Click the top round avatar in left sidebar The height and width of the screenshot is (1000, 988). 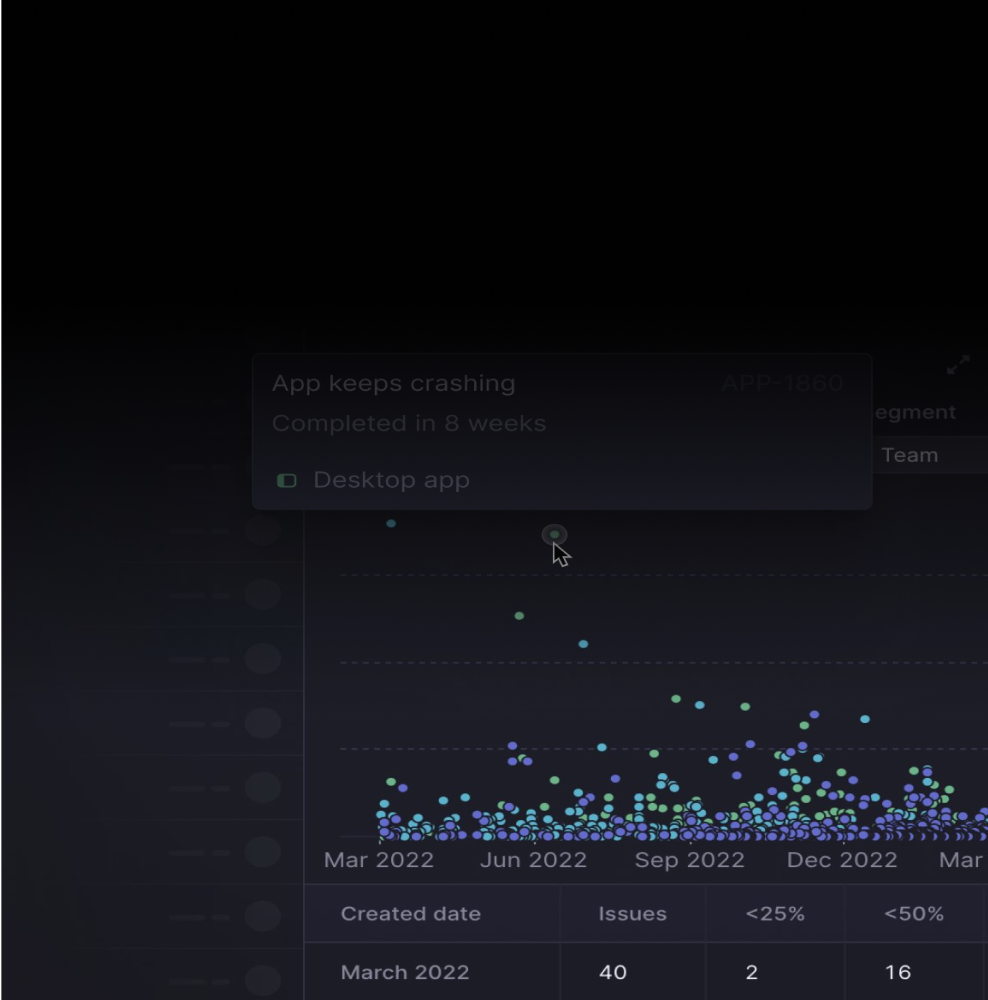coord(263,530)
